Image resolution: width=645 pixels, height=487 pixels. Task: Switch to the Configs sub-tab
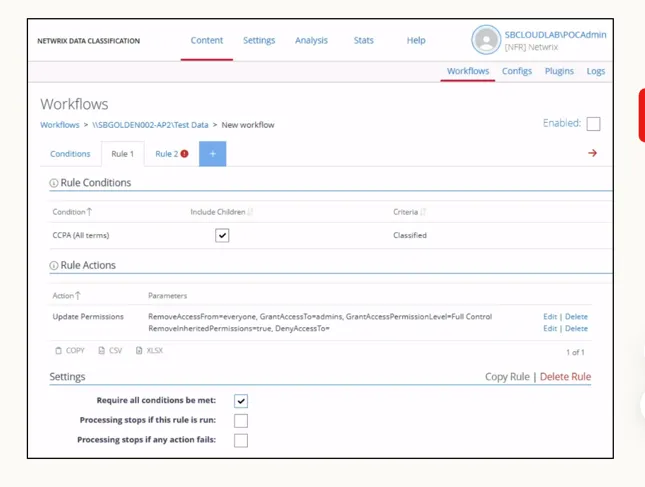coord(517,71)
